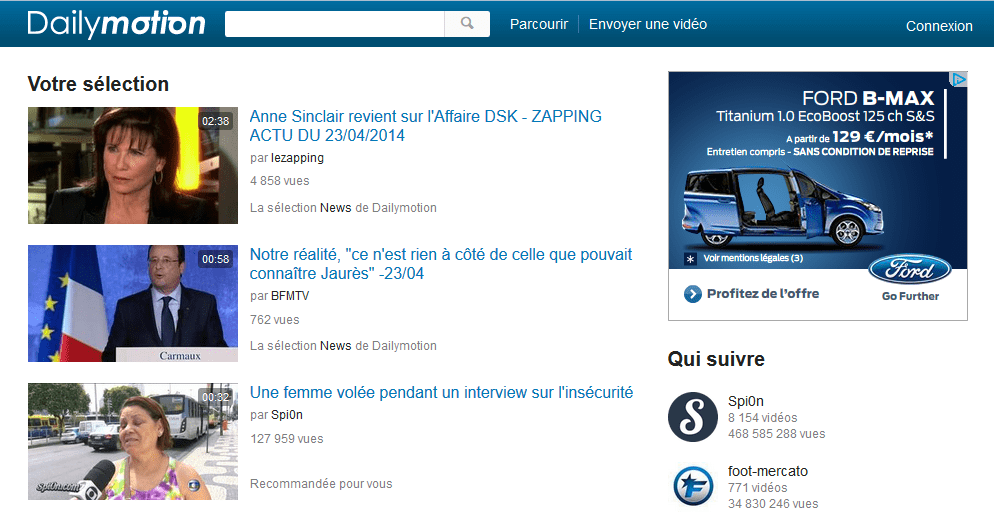994x520 pixels.
Task: Open the Parcourir menu
Action: click(539, 24)
